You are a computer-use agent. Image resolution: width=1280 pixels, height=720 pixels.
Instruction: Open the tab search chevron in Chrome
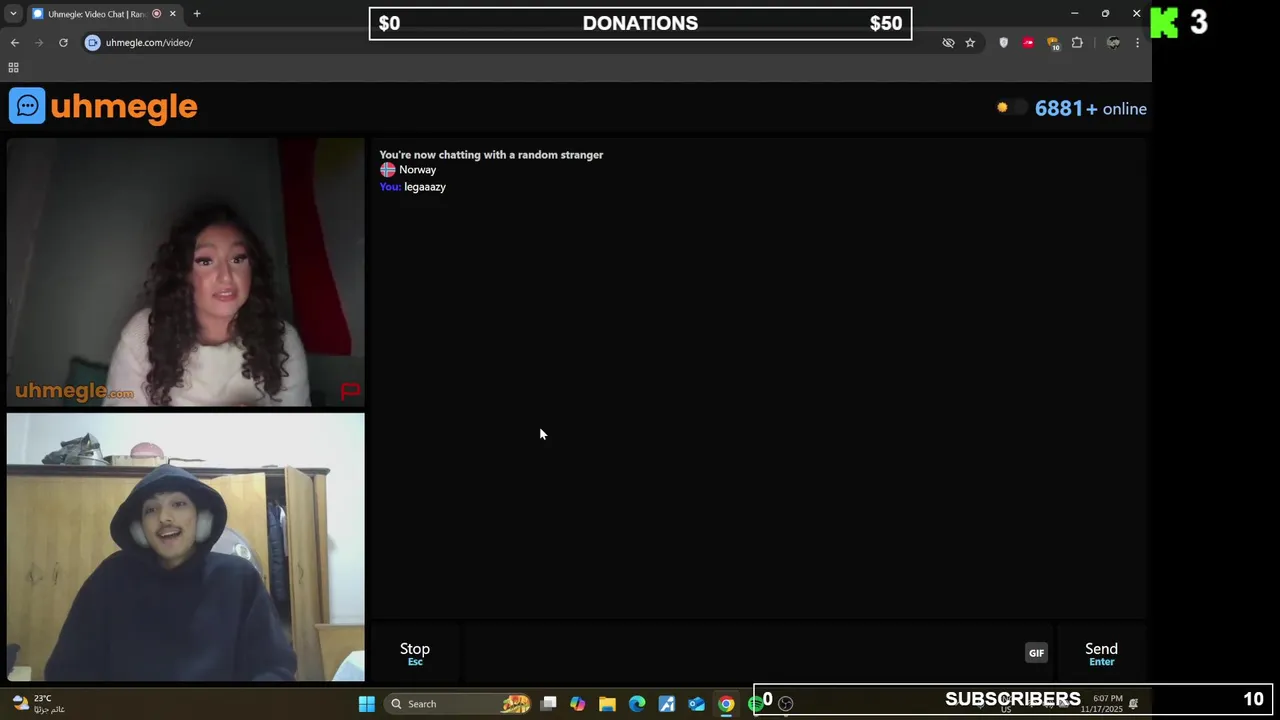tap(12, 14)
